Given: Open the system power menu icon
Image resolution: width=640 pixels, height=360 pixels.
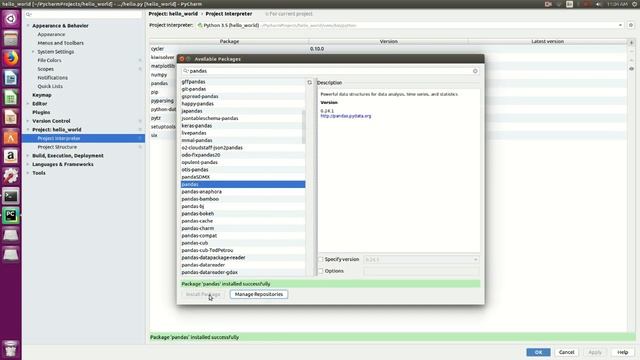Looking at the screenshot, I should 635,4.
